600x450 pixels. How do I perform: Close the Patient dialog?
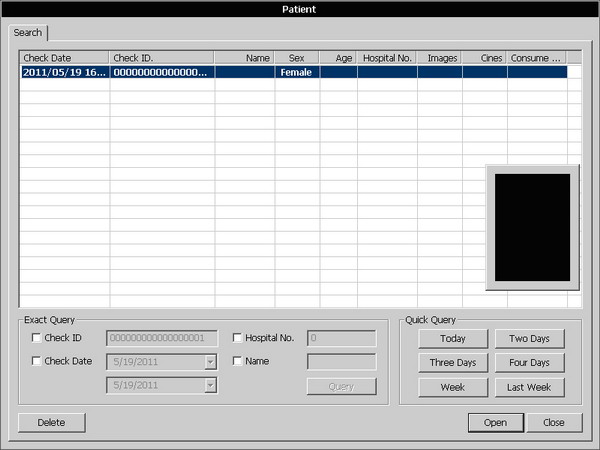point(554,422)
